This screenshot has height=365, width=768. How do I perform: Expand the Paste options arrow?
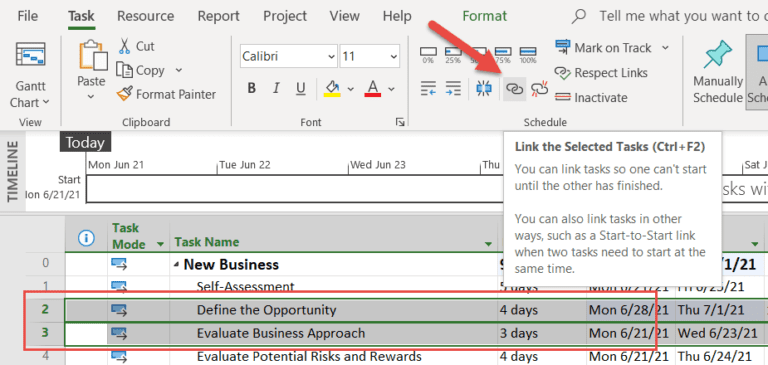pyautogui.click(x=91, y=97)
